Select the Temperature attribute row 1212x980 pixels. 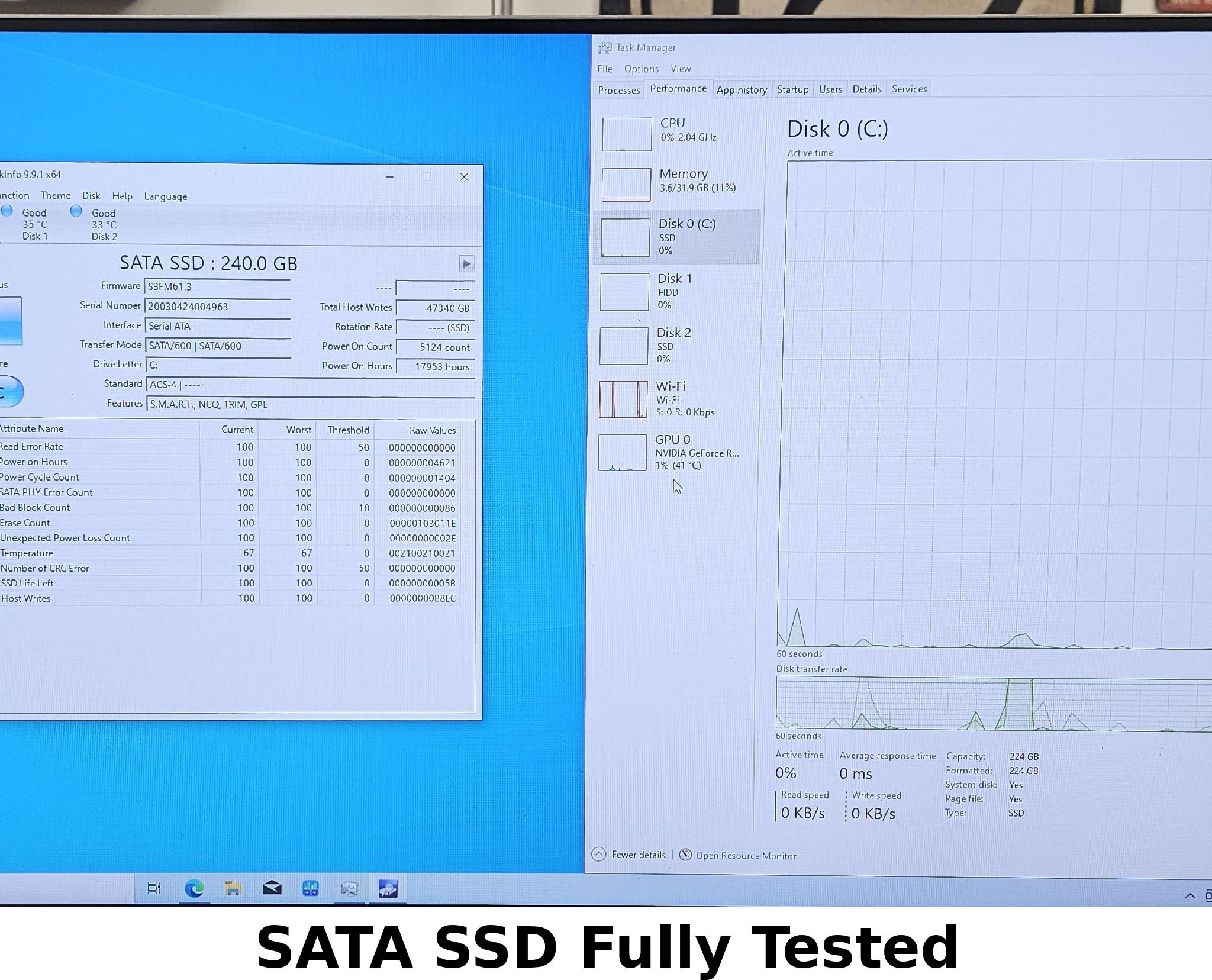[x=230, y=553]
